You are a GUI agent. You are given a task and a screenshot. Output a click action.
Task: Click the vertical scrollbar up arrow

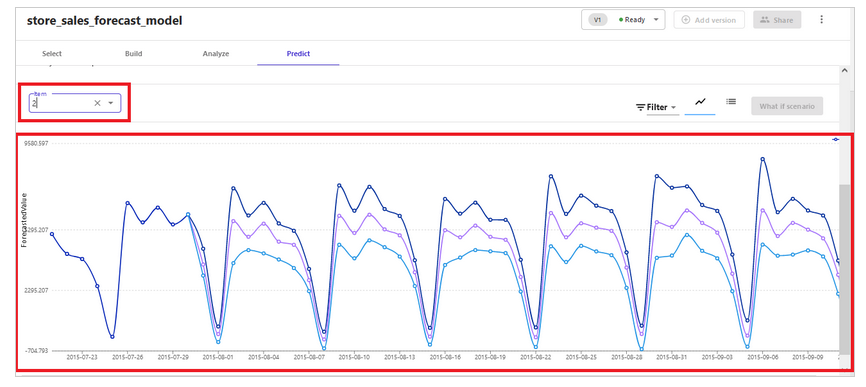(x=844, y=71)
